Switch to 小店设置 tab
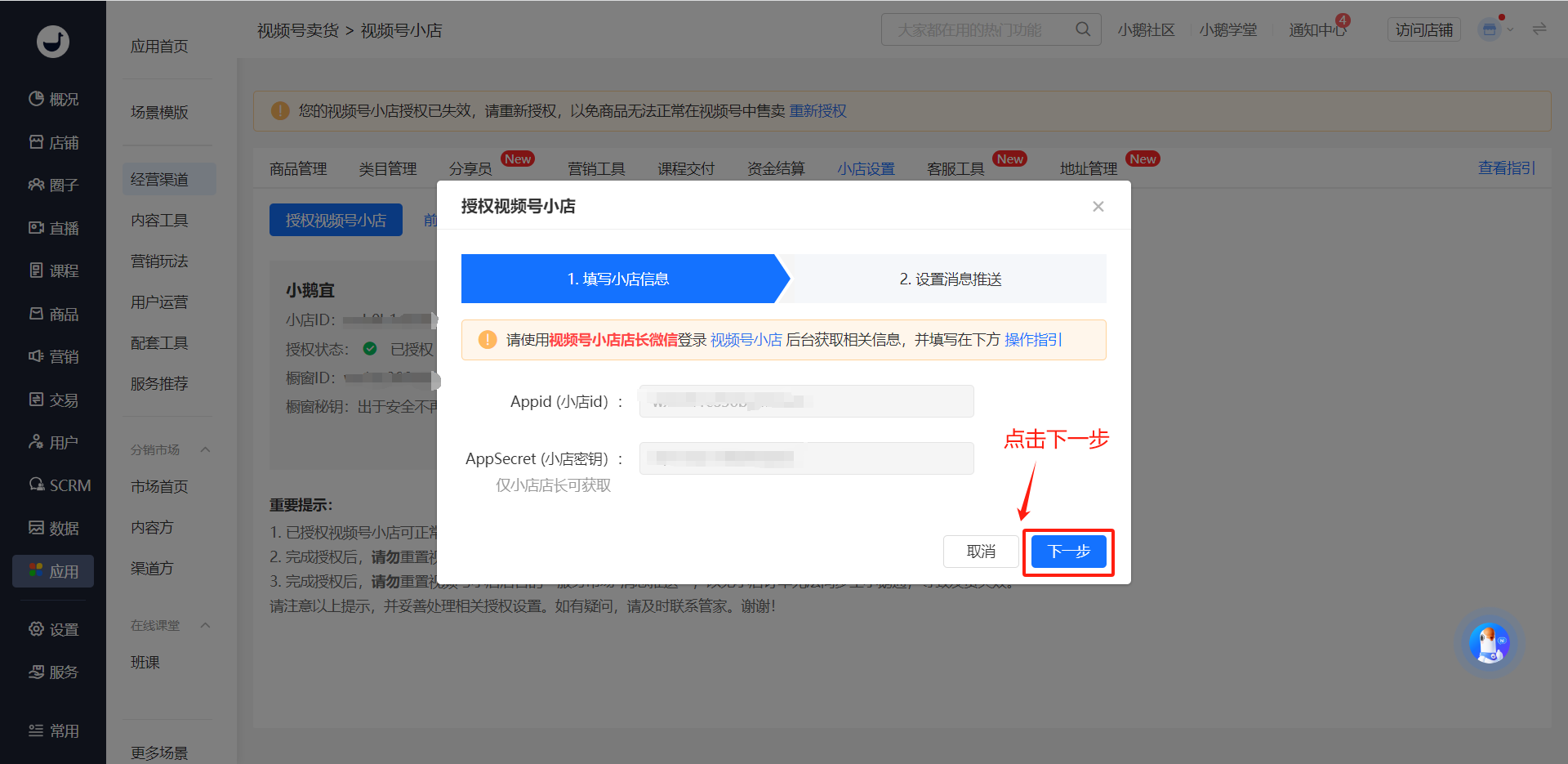 pos(866,168)
